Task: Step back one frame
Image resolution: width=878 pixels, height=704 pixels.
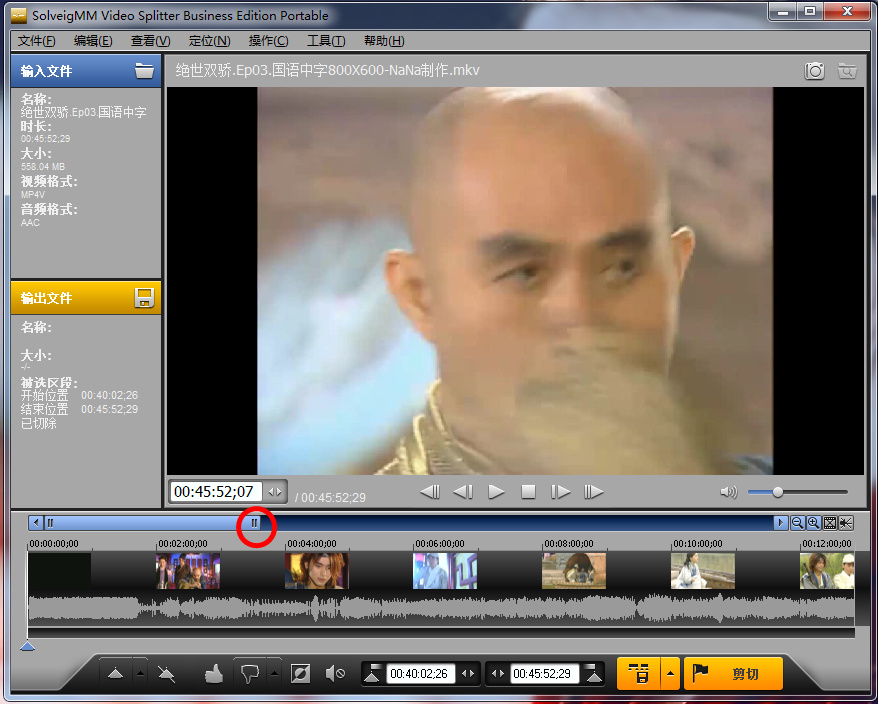Action: click(x=463, y=492)
